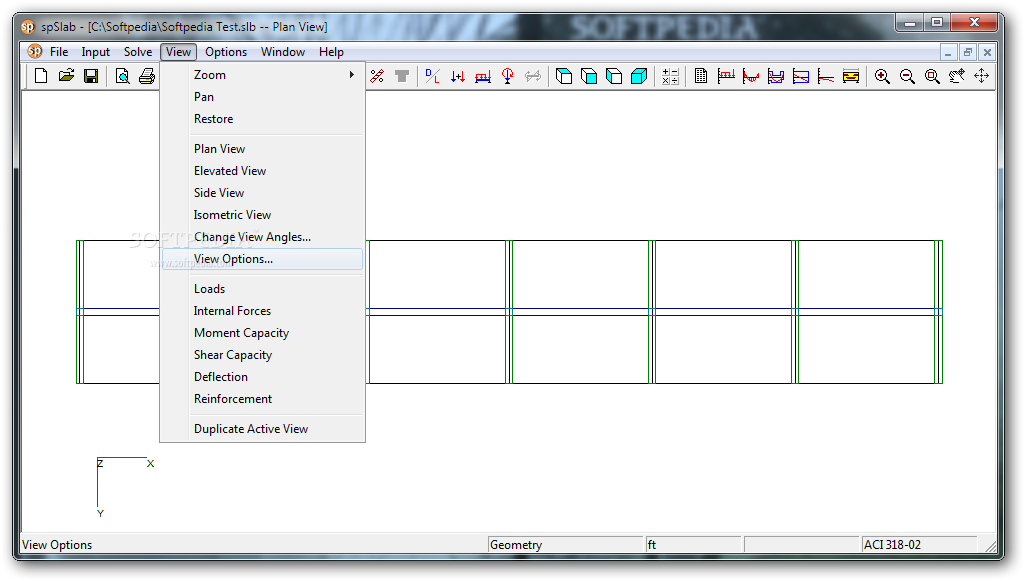Close the inner Plan View document

tap(987, 52)
